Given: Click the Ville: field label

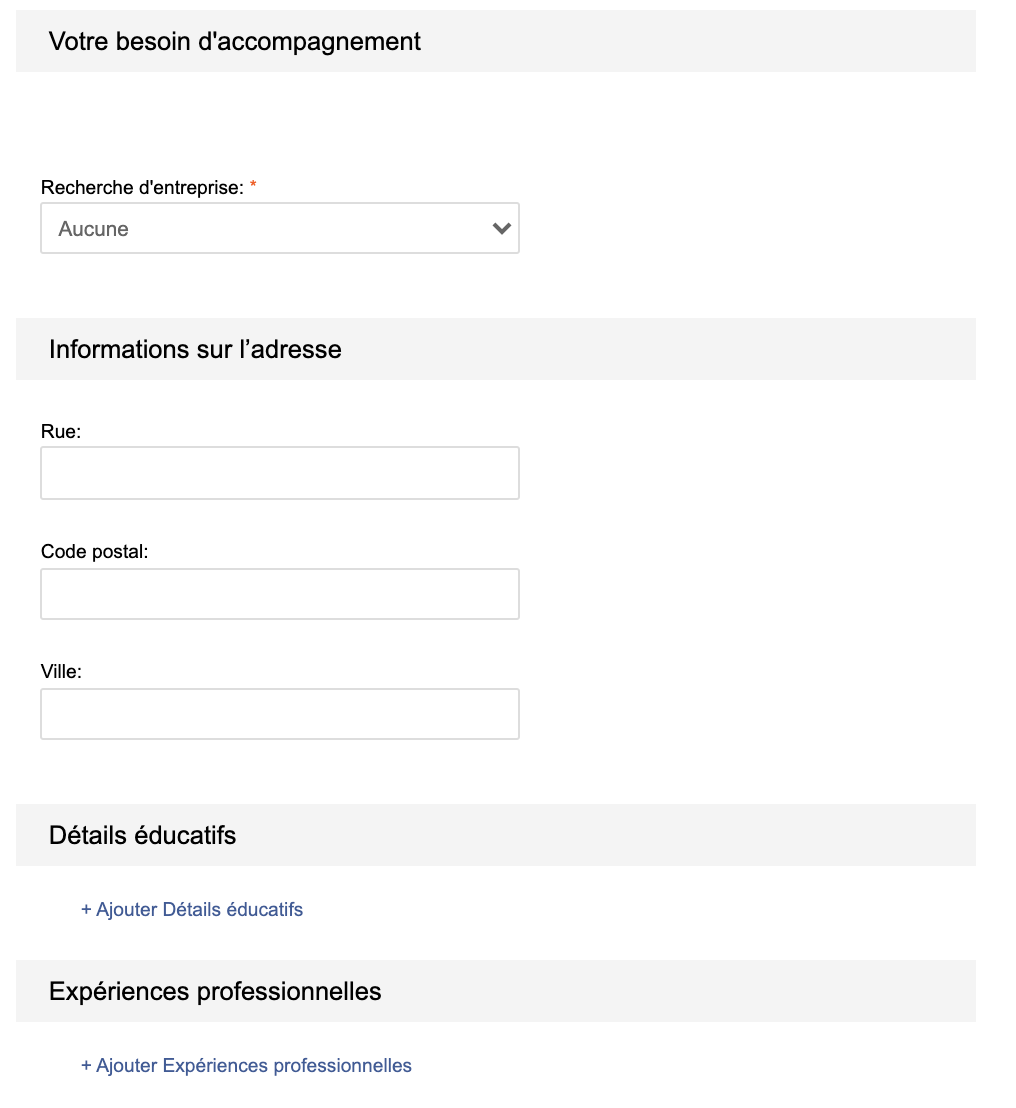Looking at the screenshot, I should 61,672.
